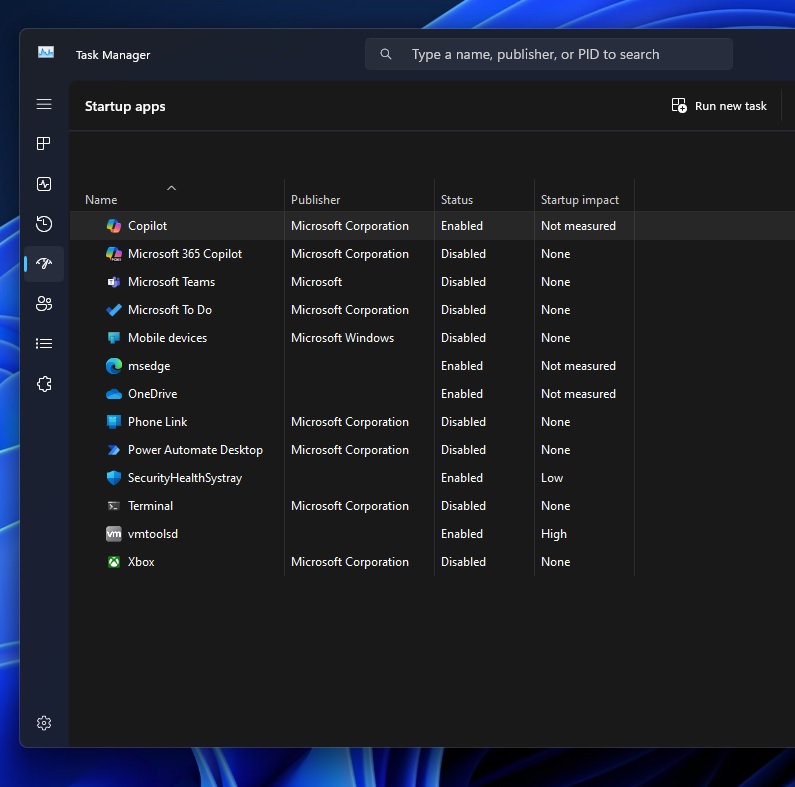Click the Microsoft Teams icon
Viewport: 795px width, 787px height.
tap(114, 282)
